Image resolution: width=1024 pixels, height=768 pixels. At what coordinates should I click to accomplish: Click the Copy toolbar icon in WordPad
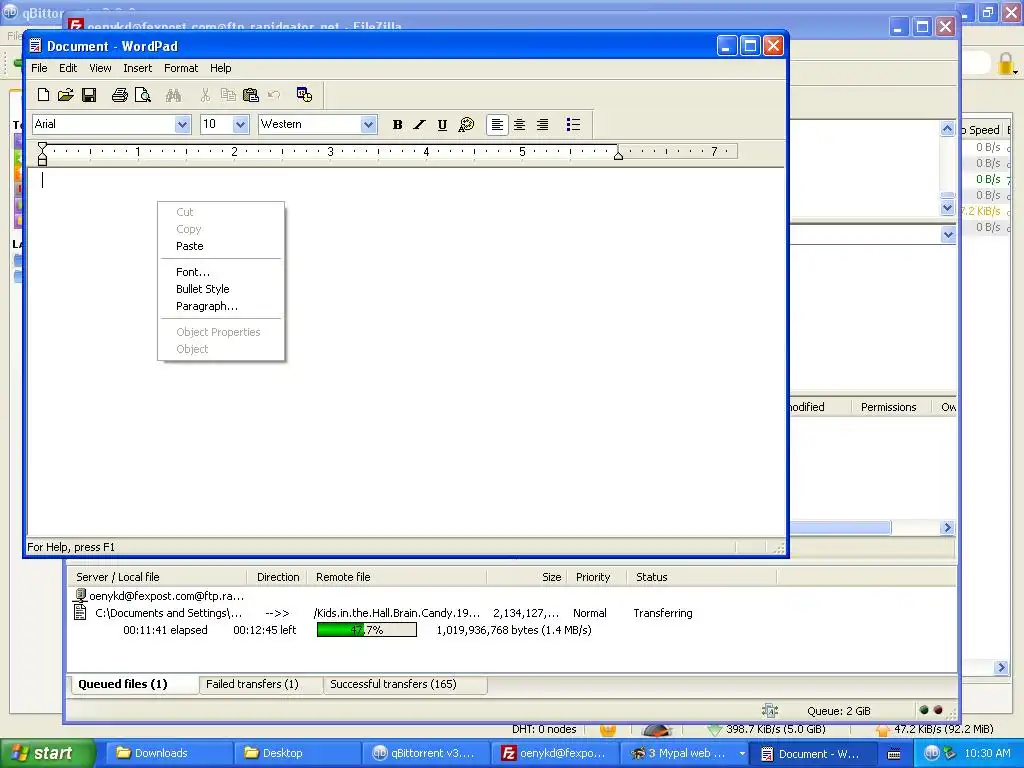228,95
